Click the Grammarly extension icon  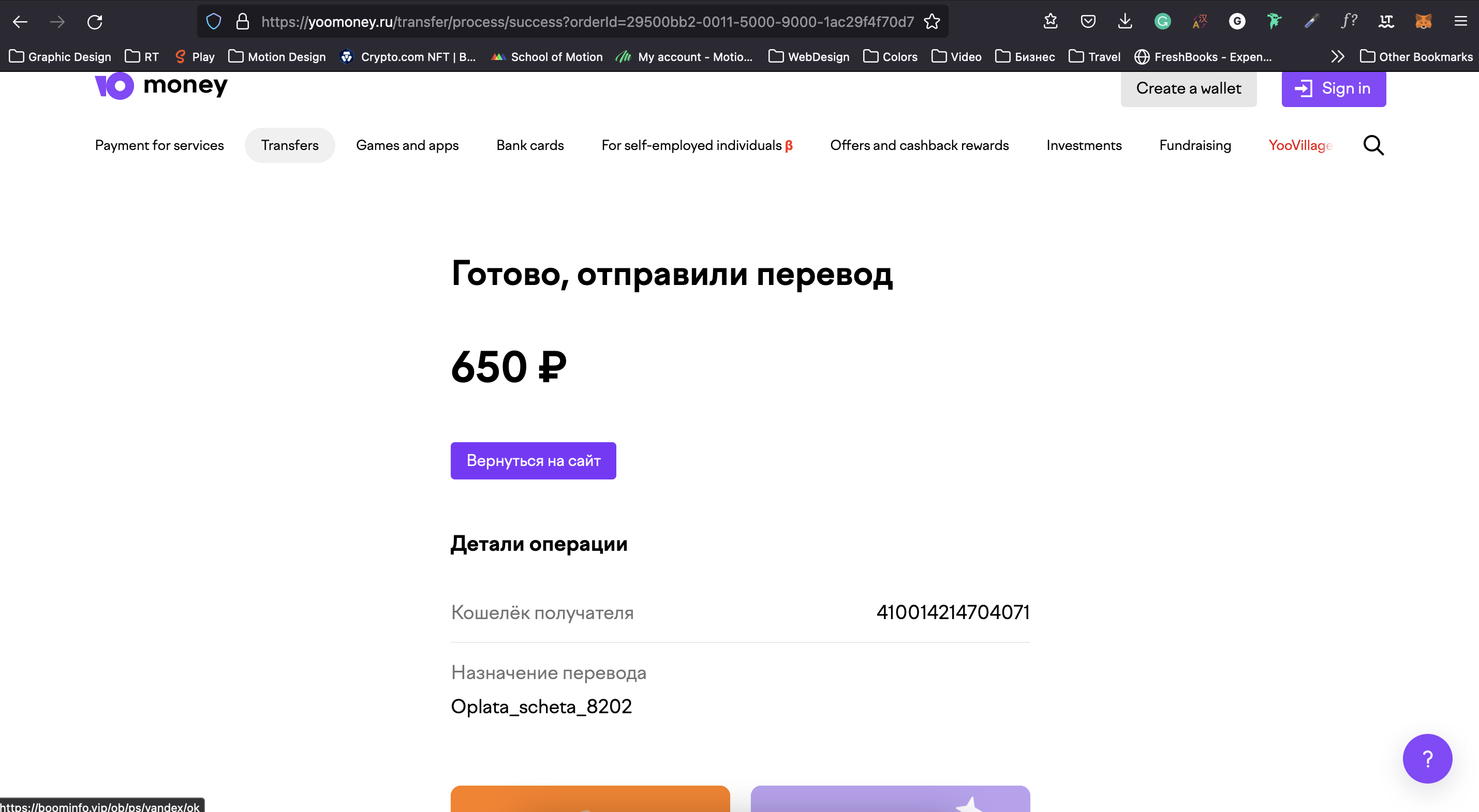click(x=1163, y=22)
